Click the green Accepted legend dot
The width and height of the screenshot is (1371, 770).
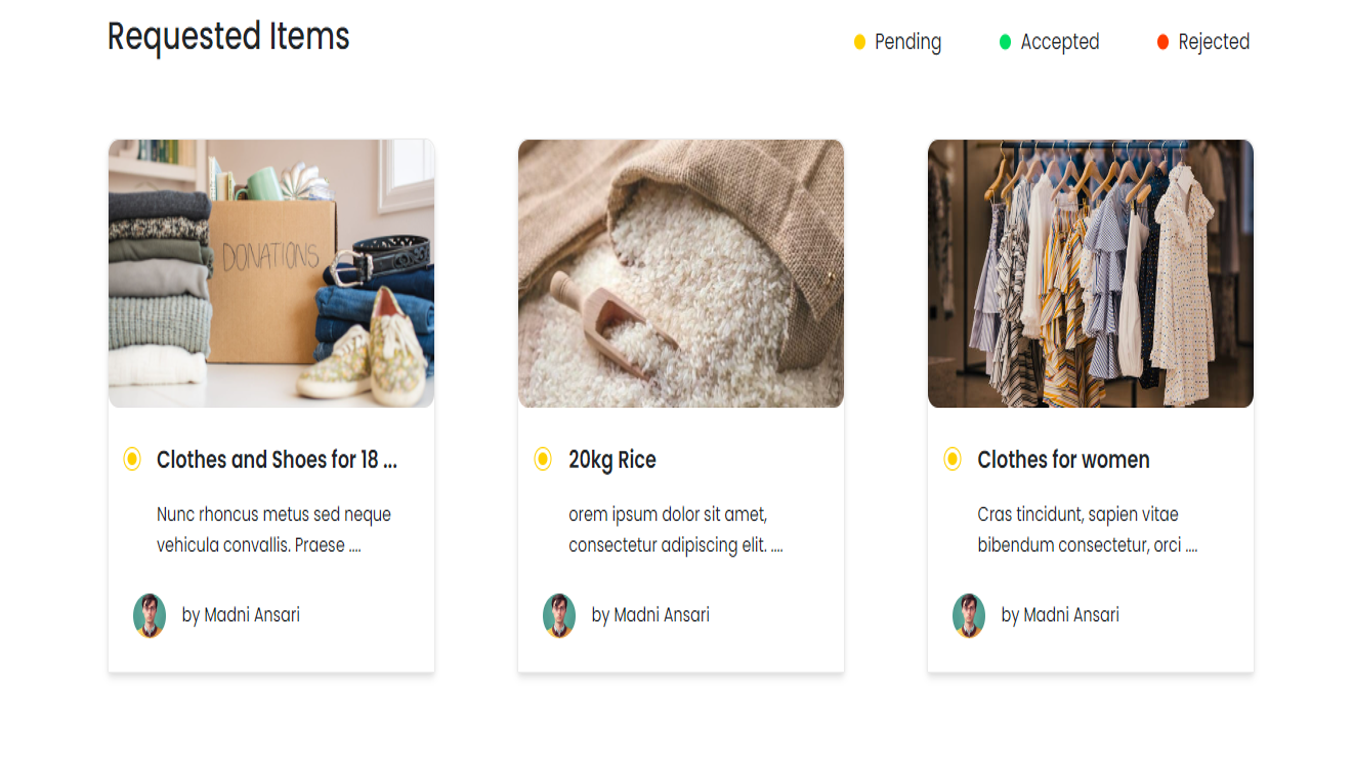pyautogui.click(x=1005, y=42)
